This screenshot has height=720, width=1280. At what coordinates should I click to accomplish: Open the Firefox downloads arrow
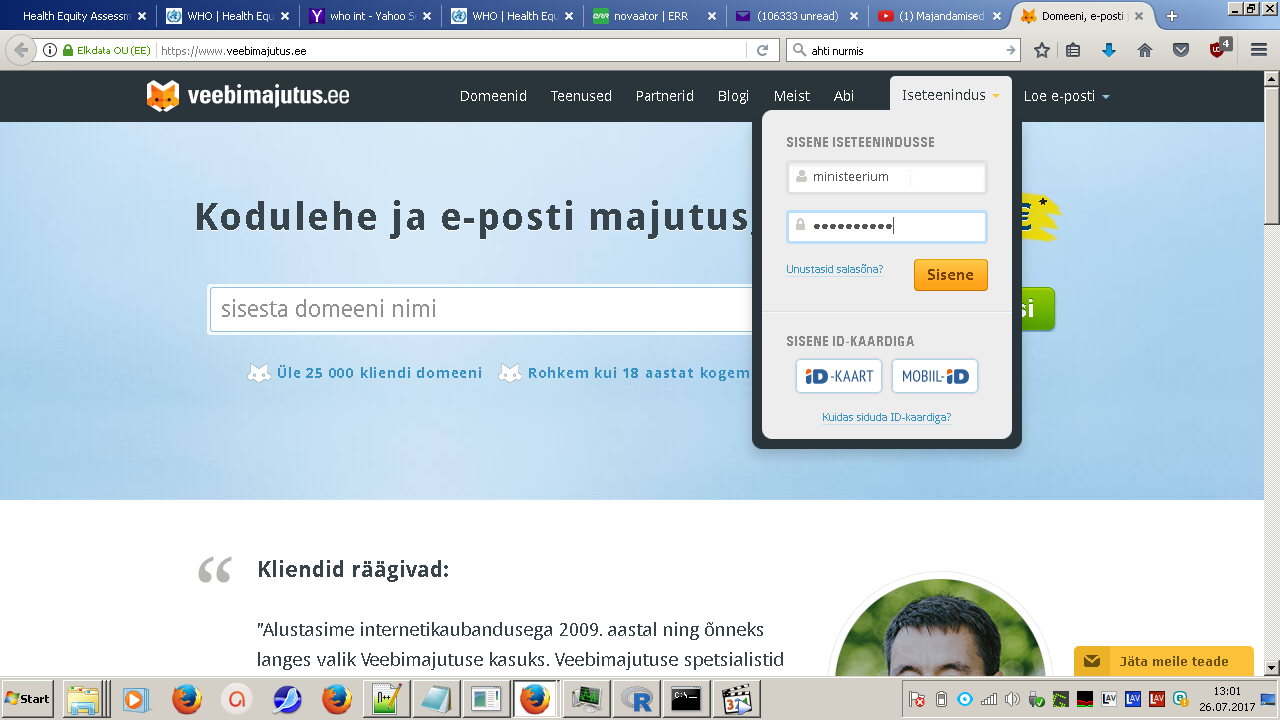1108,50
